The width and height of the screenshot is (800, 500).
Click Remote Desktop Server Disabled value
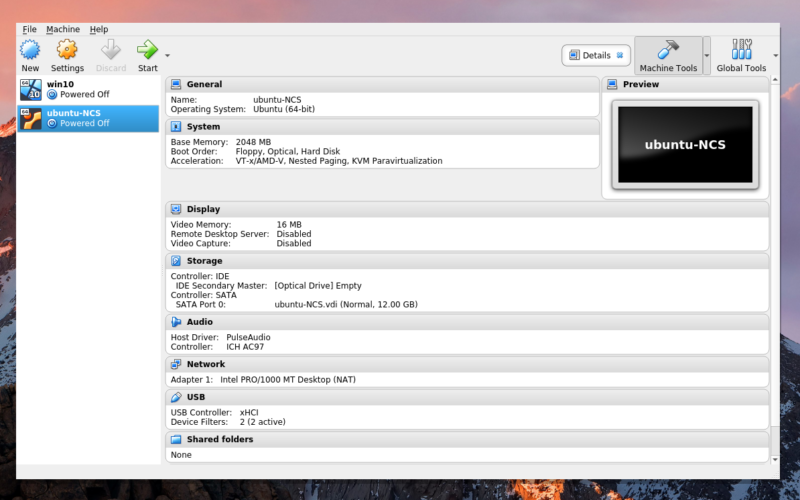pos(294,234)
